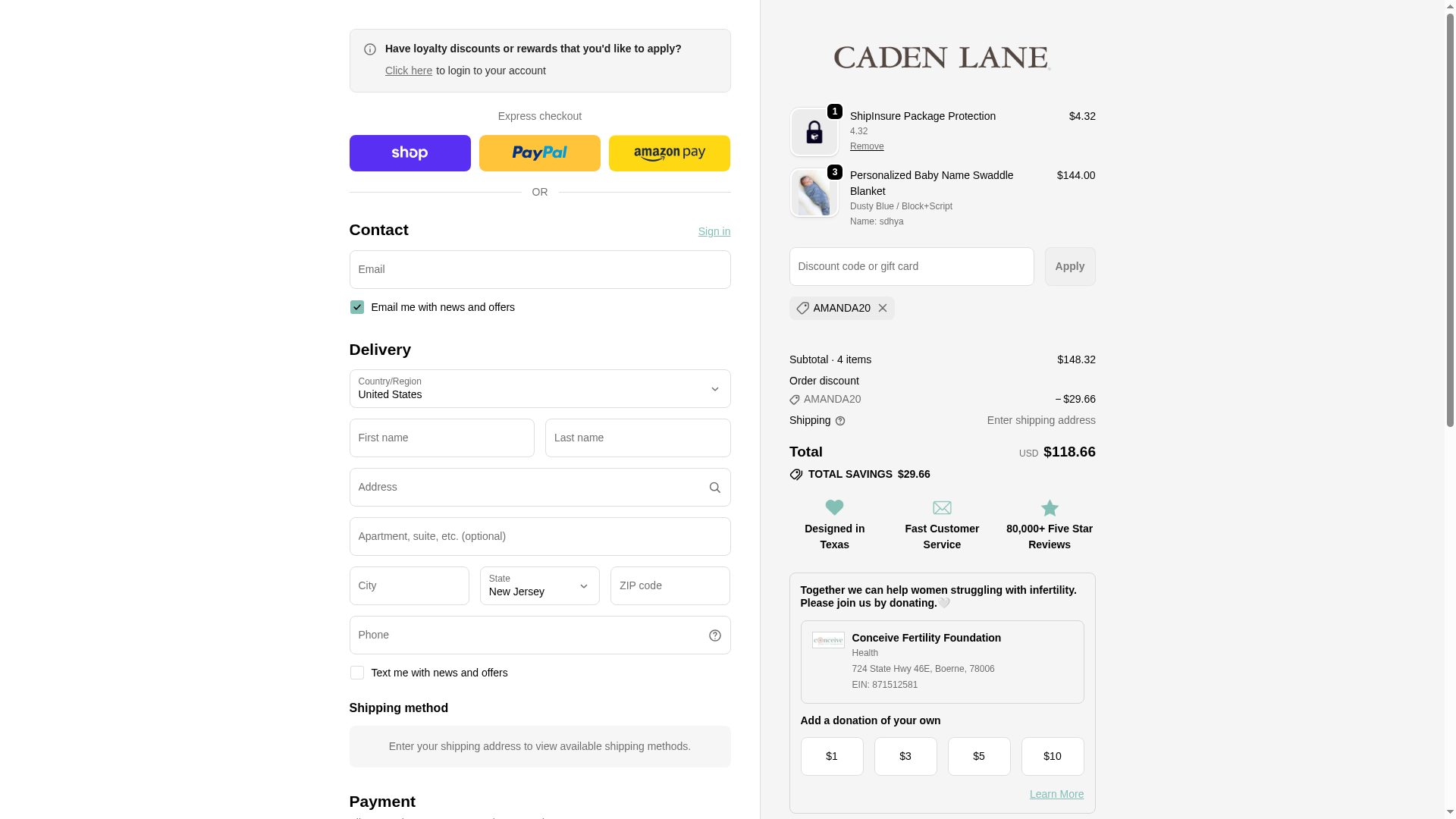Enable Text me with news and offers

(x=356, y=673)
